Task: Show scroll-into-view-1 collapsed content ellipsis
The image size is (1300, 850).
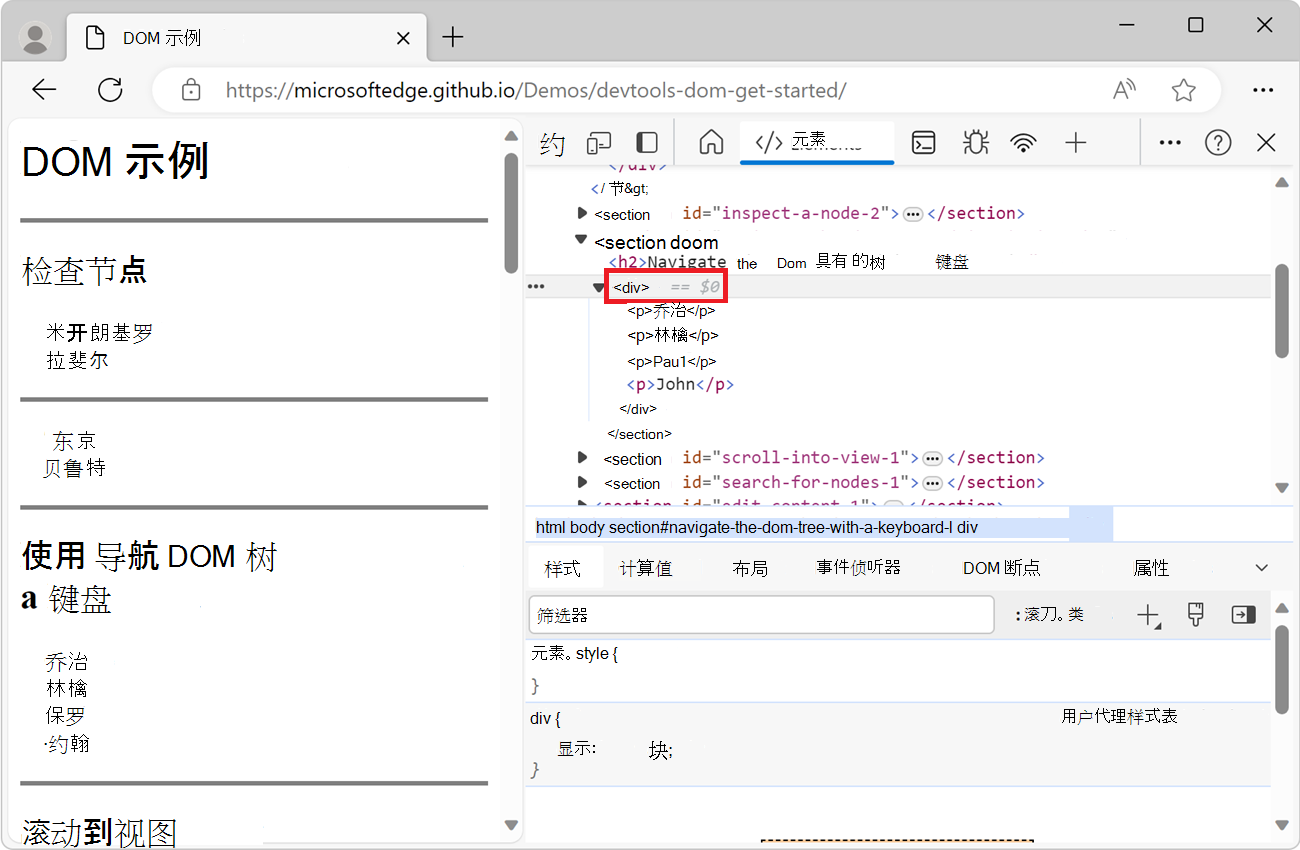Action: [932, 458]
